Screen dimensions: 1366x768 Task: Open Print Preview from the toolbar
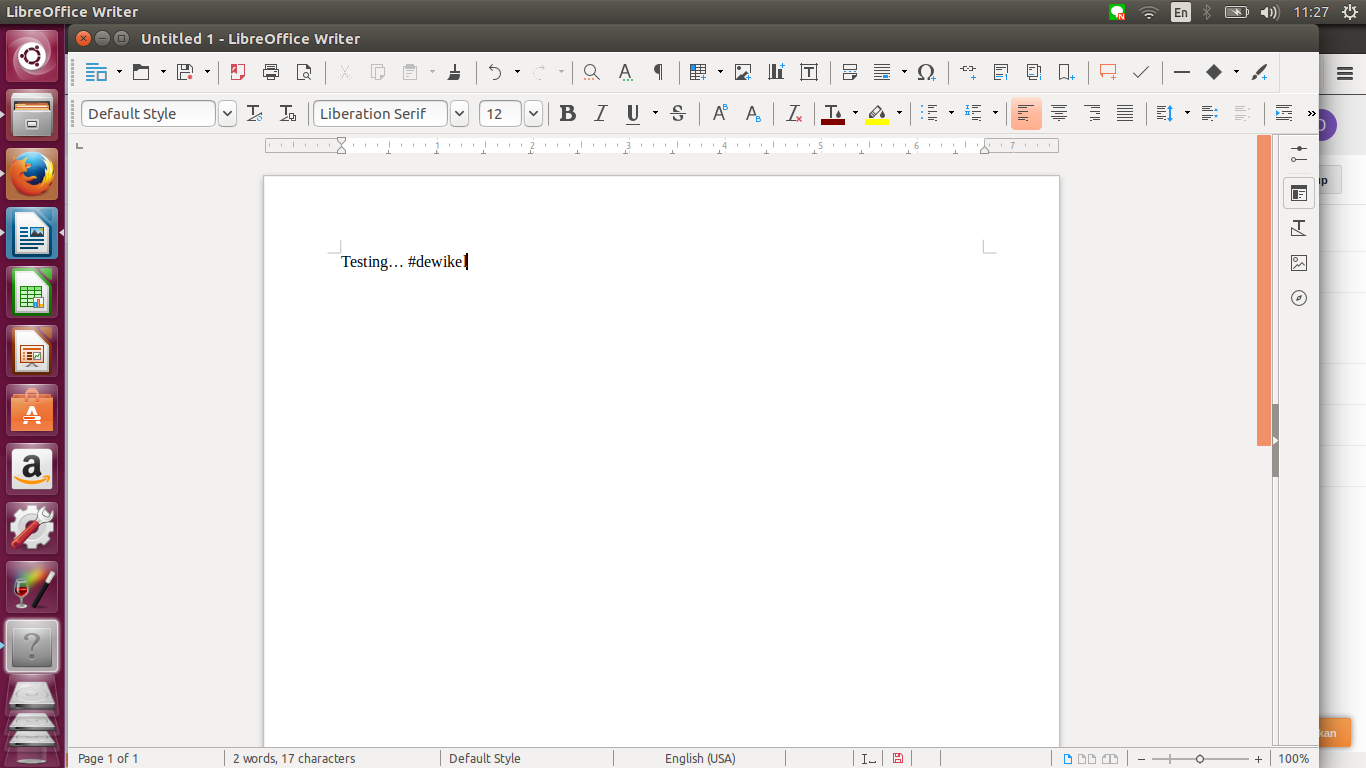click(x=304, y=72)
